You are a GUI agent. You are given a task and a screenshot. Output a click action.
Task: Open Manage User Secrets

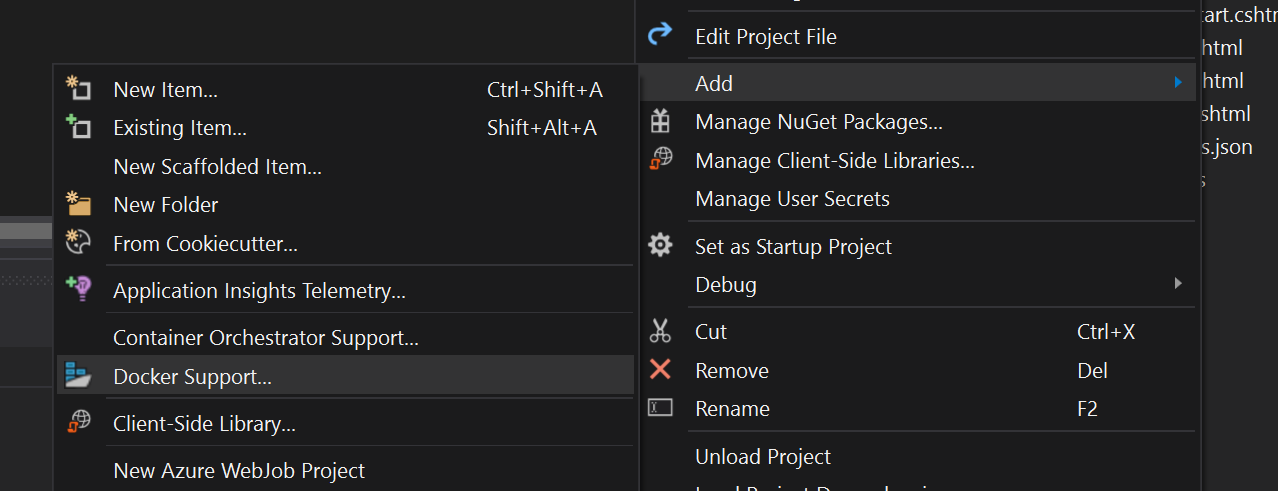click(x=792, y=199)
